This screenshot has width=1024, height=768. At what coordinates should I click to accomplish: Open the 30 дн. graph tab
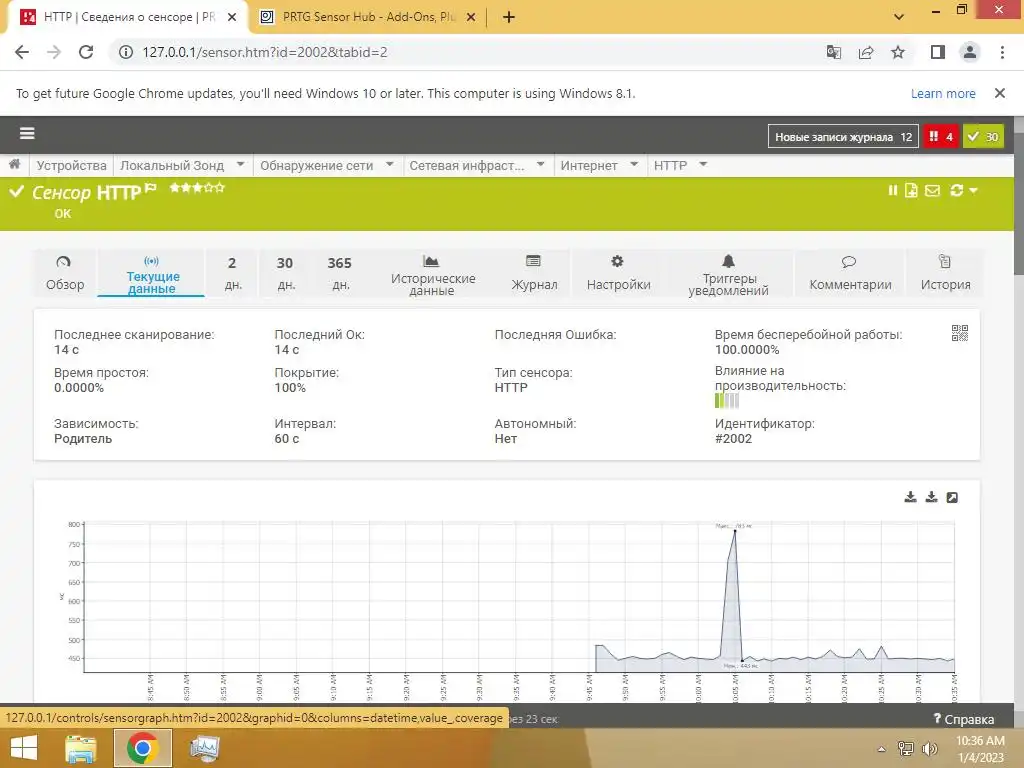click(285, 273)
